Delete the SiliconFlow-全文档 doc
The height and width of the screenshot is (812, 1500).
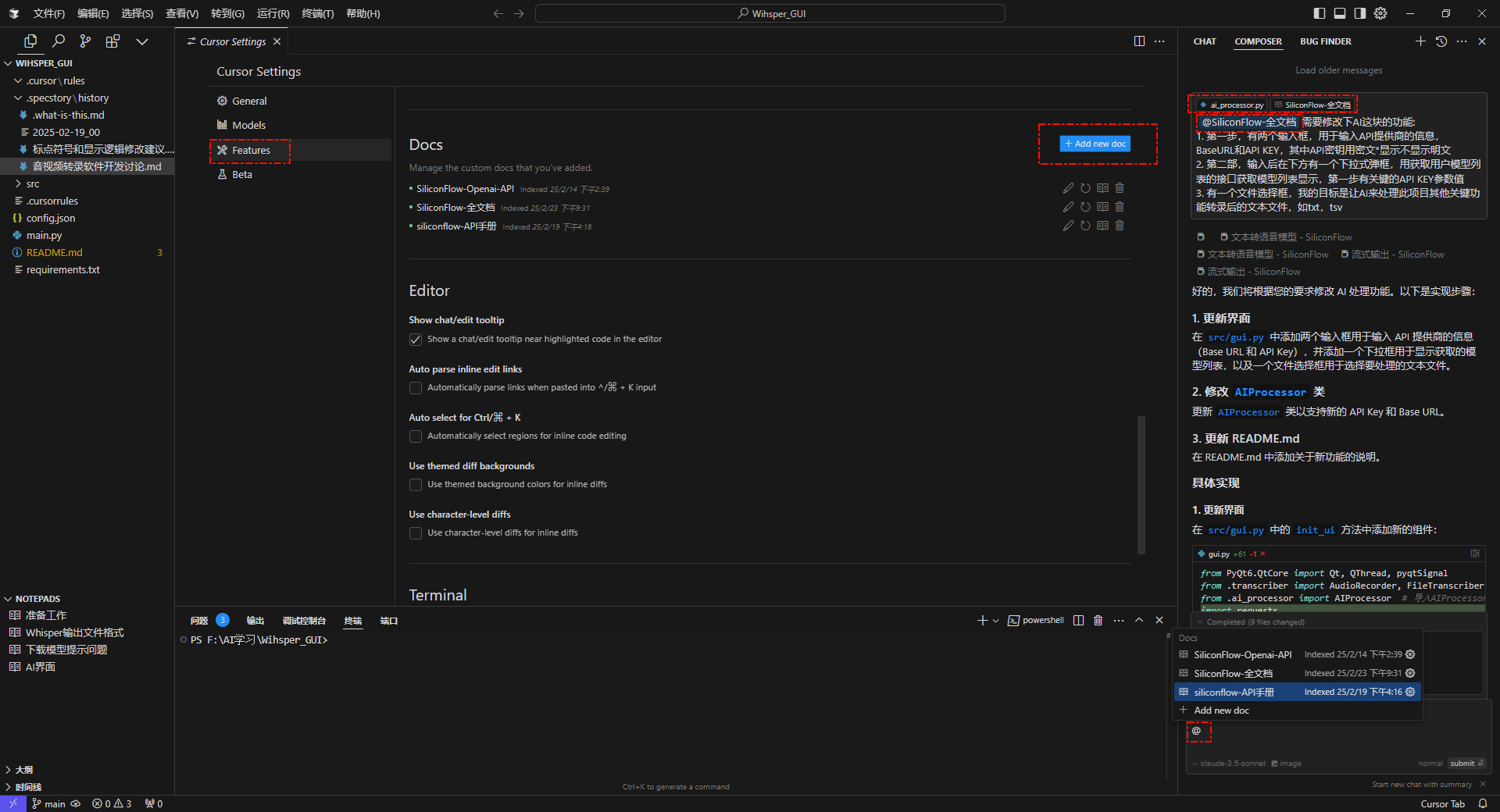(1120, 207)
